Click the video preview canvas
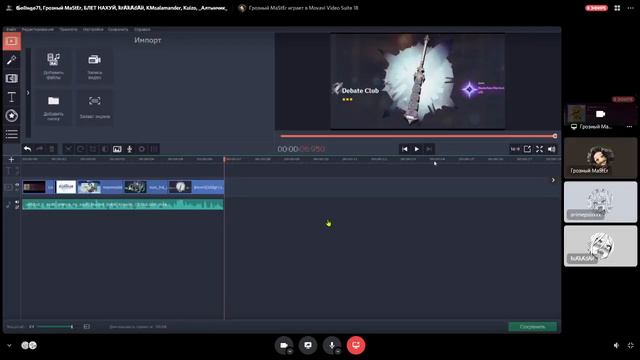 tap(418, 81)
